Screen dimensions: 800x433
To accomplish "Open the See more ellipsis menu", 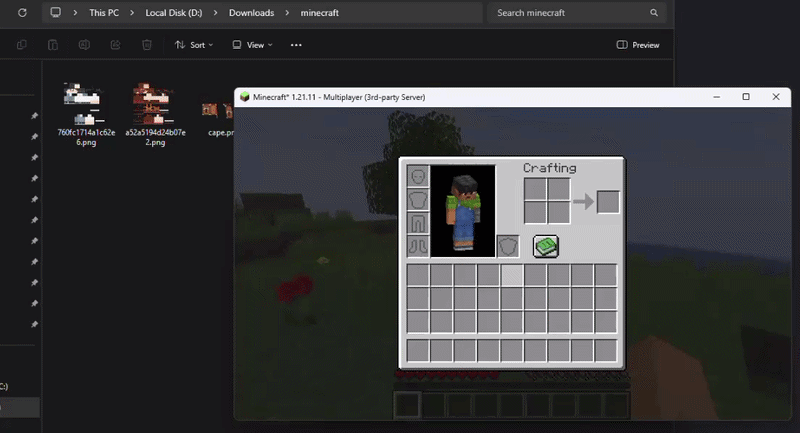I will tap(296, 45).
